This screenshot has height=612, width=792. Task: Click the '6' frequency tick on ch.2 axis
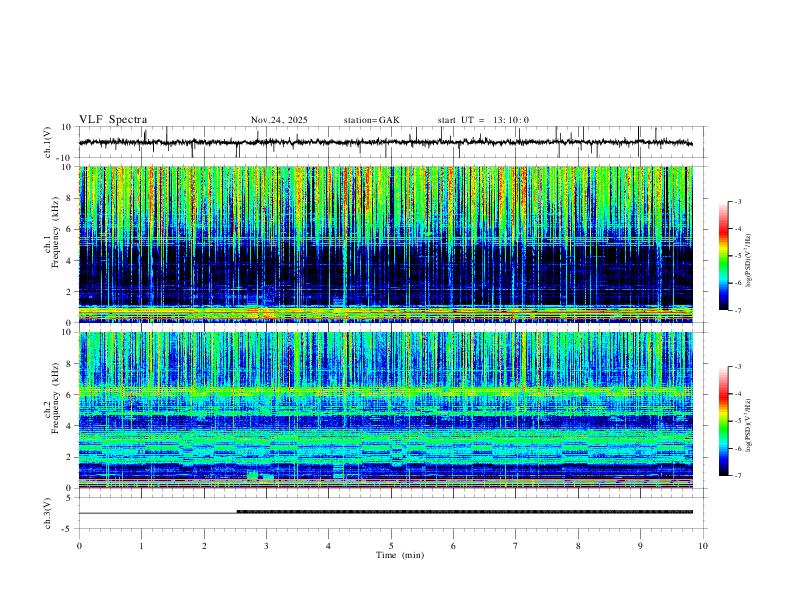pos(70,395)
